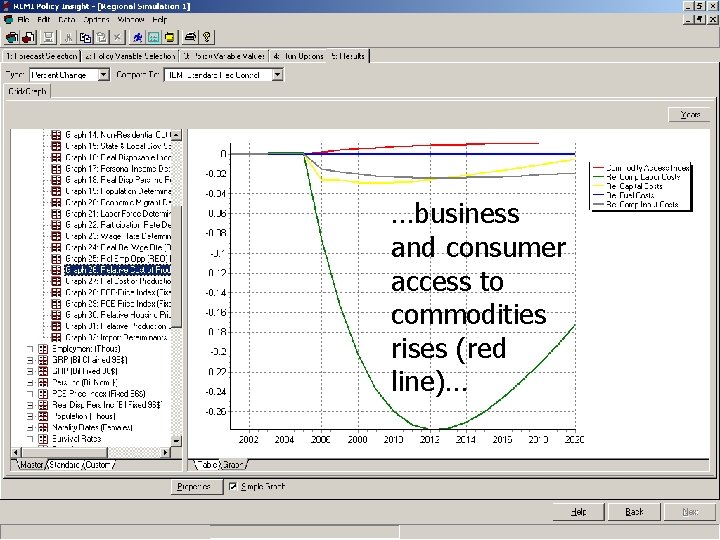
Task: Click the graph picture icon in toolbar
Action: point(153,38)
